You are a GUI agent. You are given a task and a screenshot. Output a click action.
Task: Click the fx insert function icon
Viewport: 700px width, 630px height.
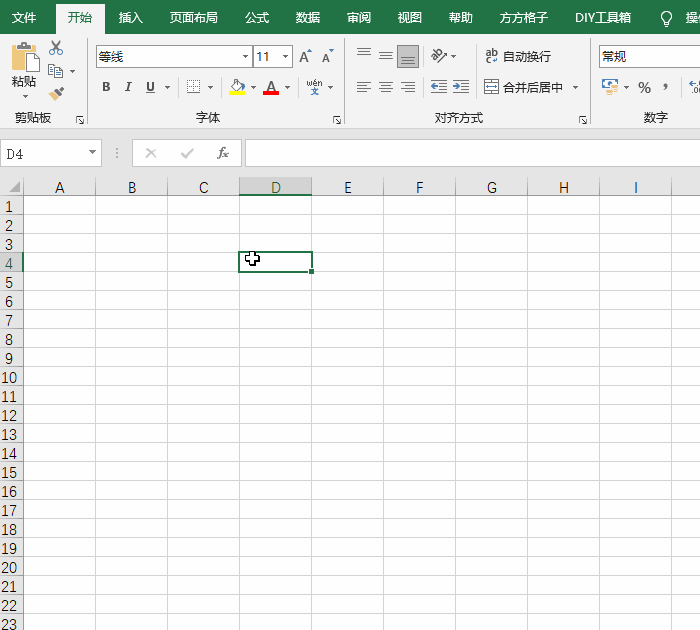coord(223,153)
